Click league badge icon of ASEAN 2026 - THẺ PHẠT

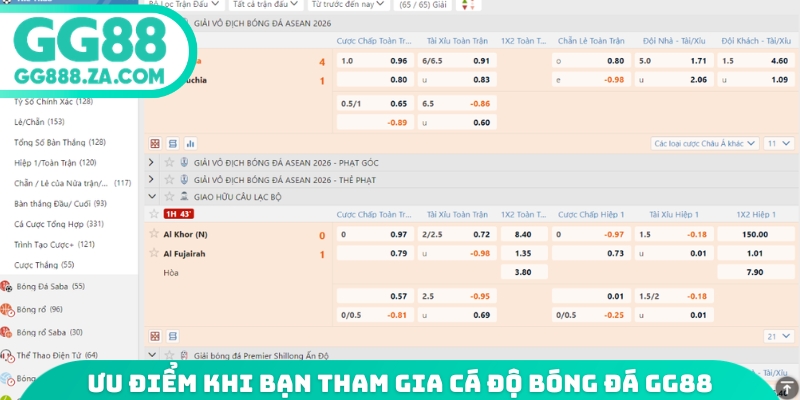coord(184,180)
